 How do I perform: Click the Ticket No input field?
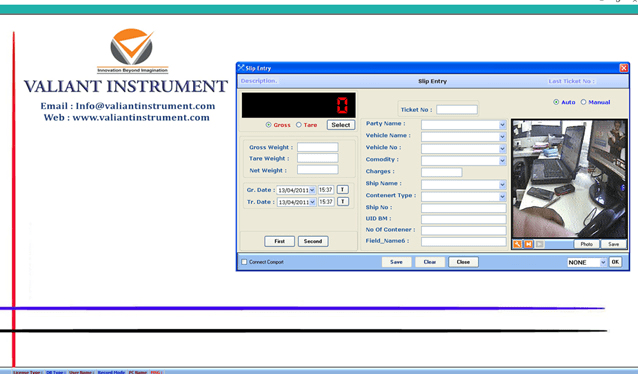click(457, 109)
